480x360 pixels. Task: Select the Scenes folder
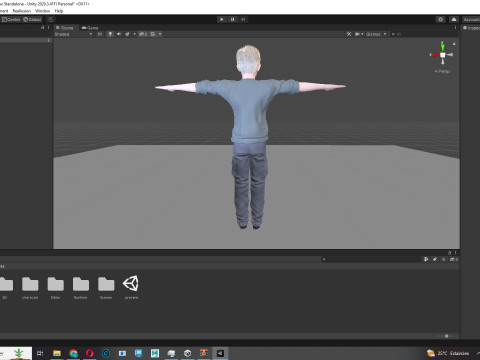click(x=106, y=287)
